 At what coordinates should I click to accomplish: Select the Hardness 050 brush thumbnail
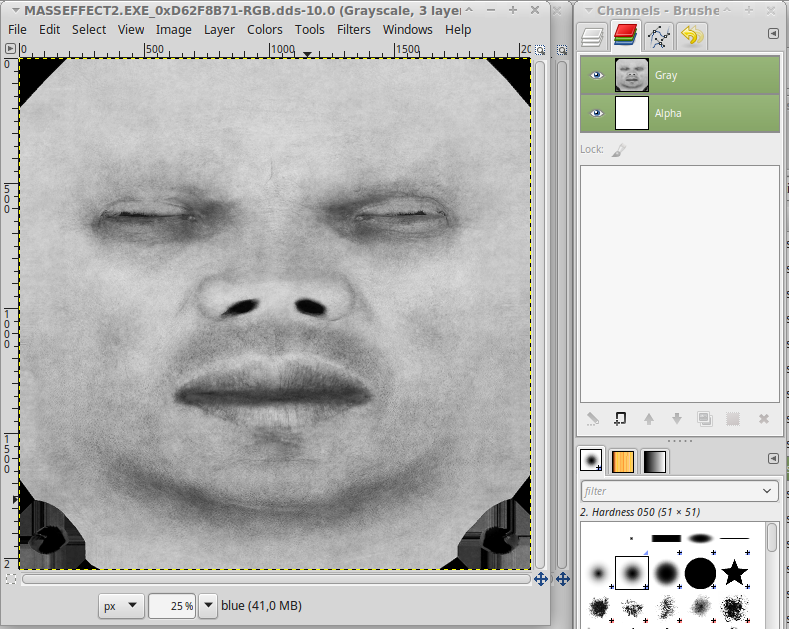[632, 573]
